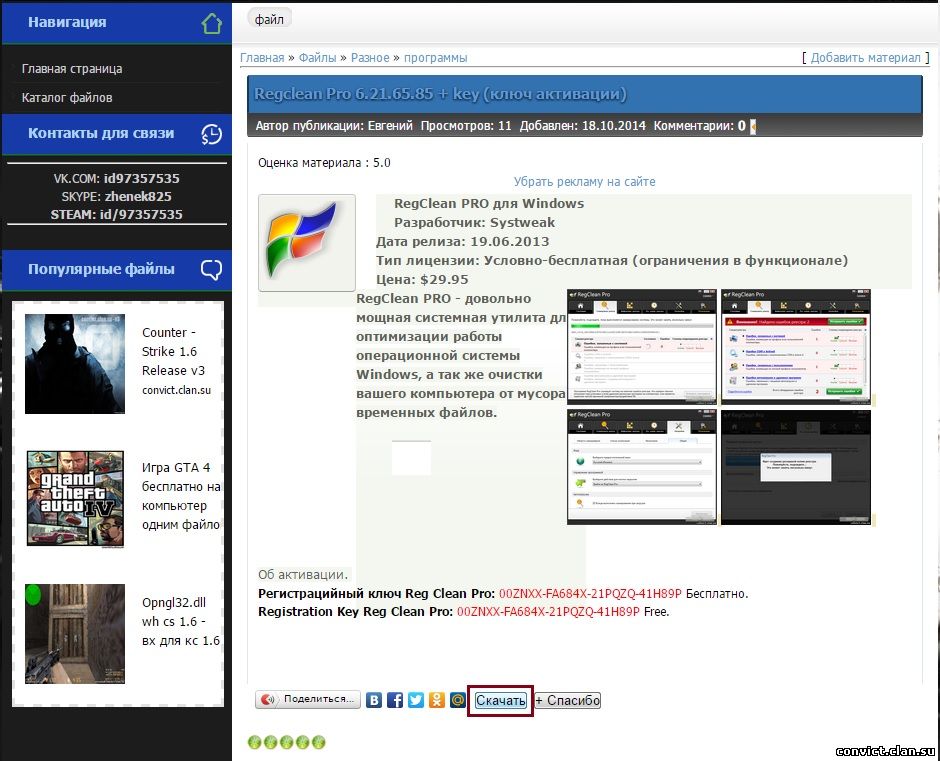This screenshot has height=761, width=940.
Task: Click the Разработчик: Systweak line
Action: 475,222
